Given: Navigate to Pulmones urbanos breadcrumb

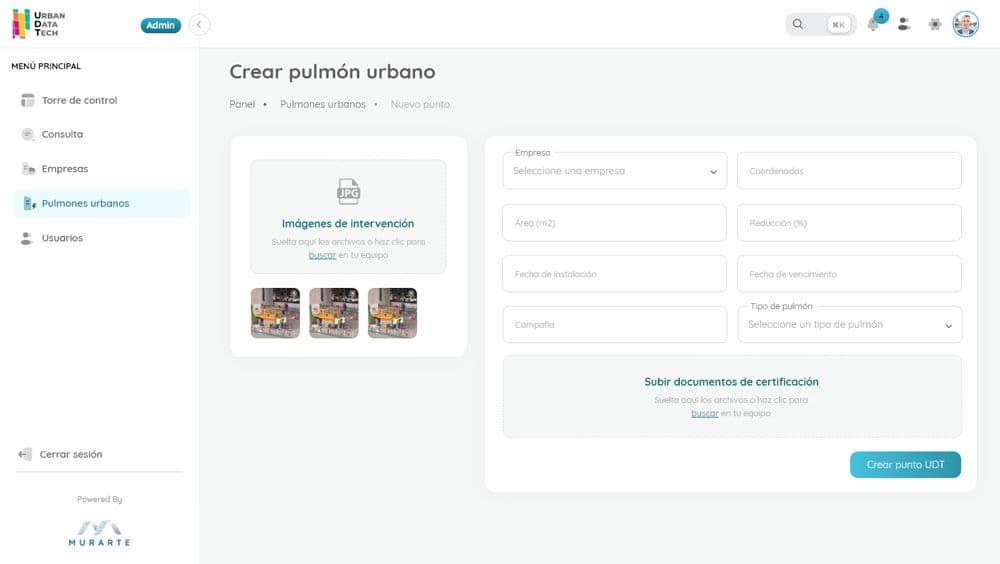Looking at the screenshot, I should pos(323,104).
